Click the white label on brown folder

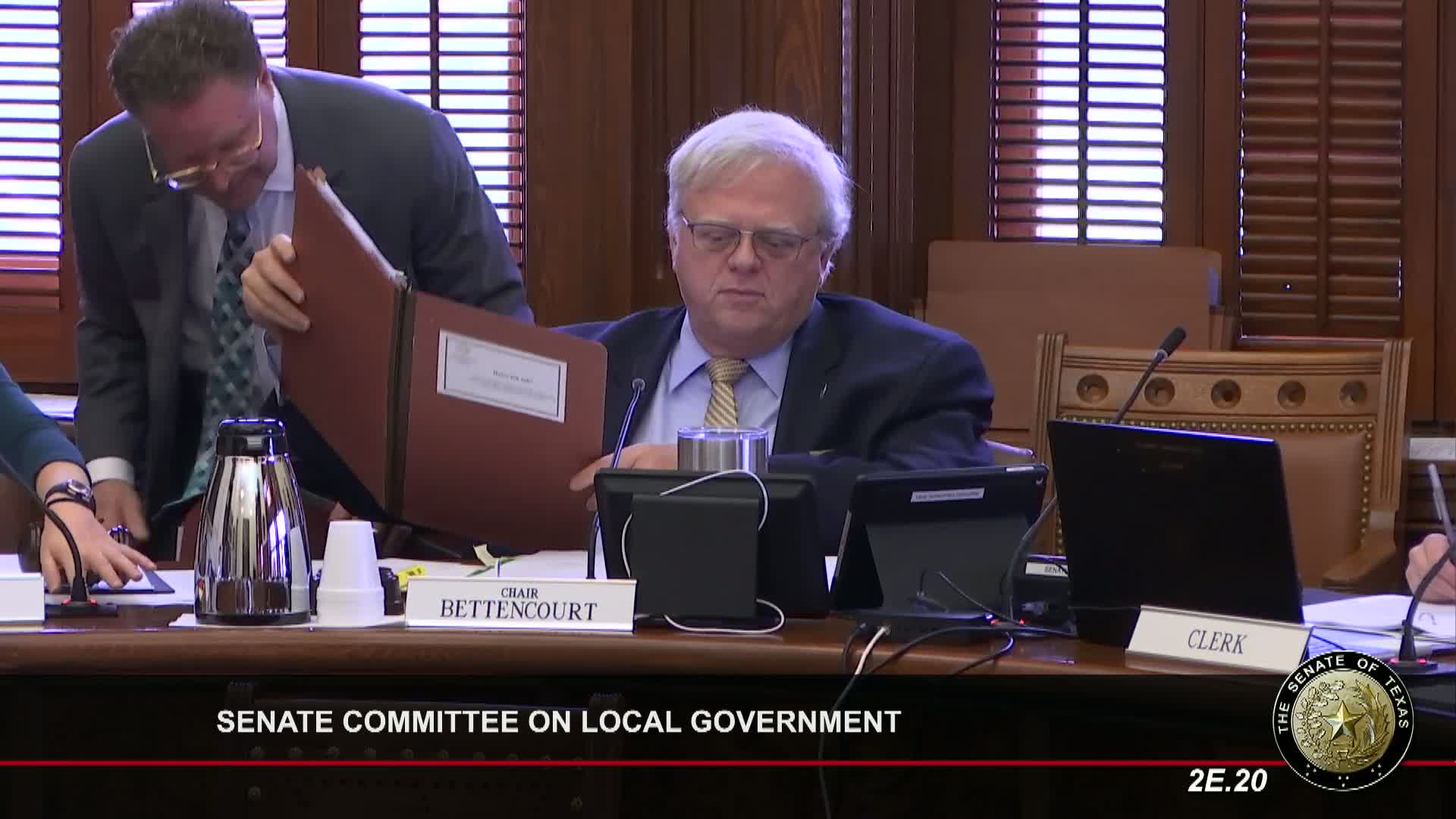[x=501, y=375]
